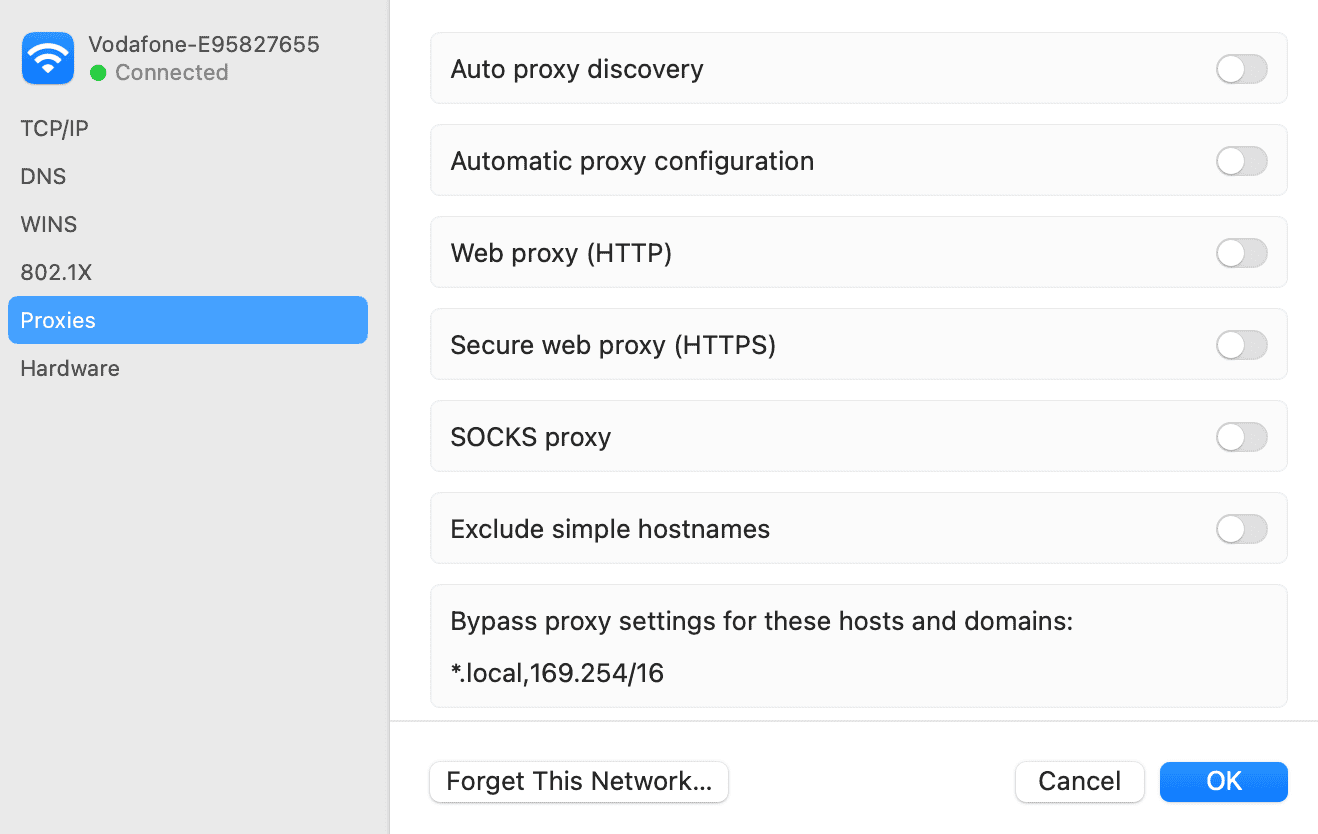The height and width of the screenshot is (834, 1318).
Task: Click Forget This Network button
Action: pos(578,781)
